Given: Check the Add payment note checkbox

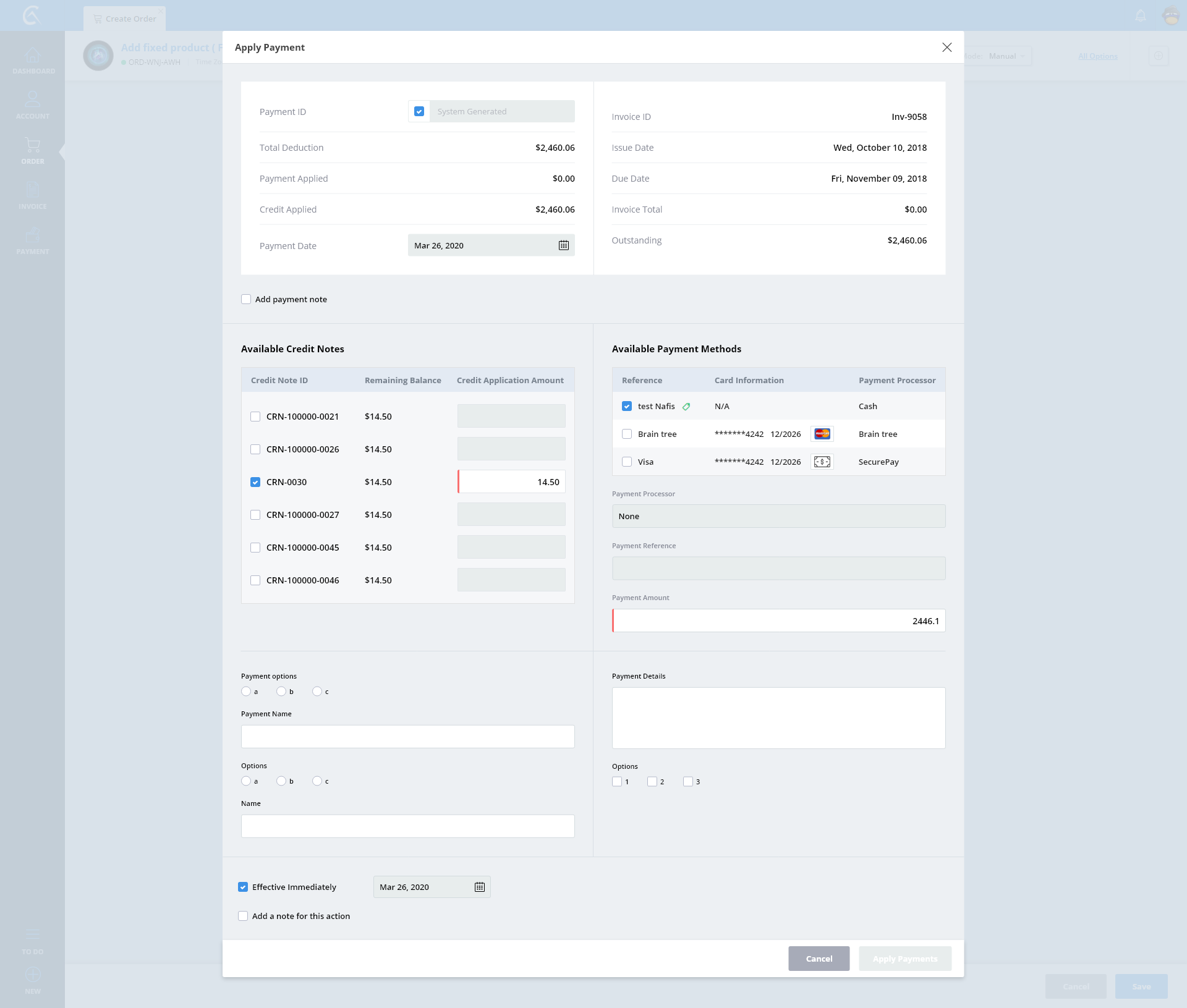Looking at the screenshot, I should point(246,299).
